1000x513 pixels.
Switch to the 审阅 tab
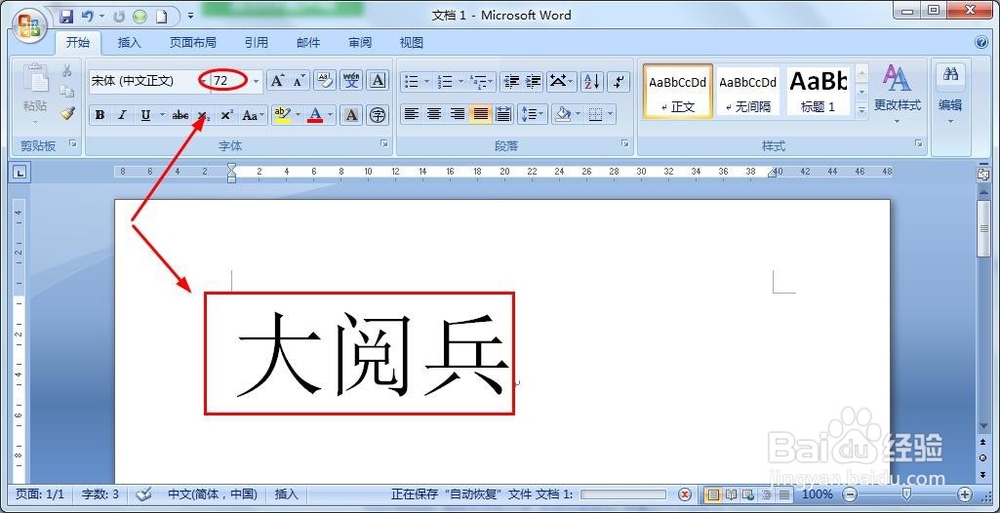(x=360, y=43)
